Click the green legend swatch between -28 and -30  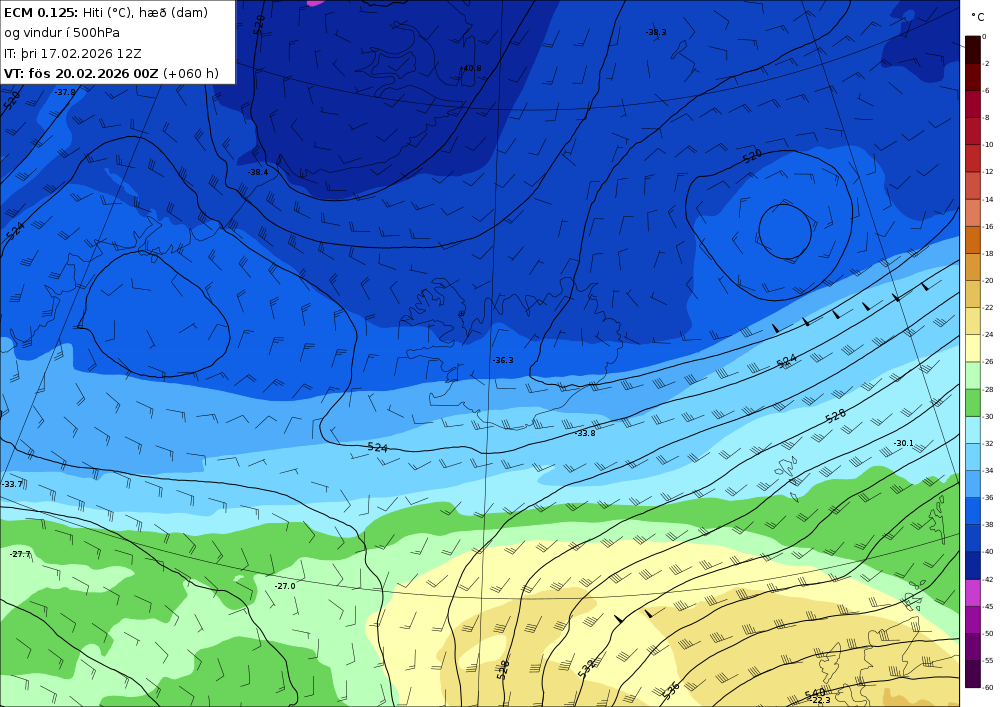coord(973,402)
